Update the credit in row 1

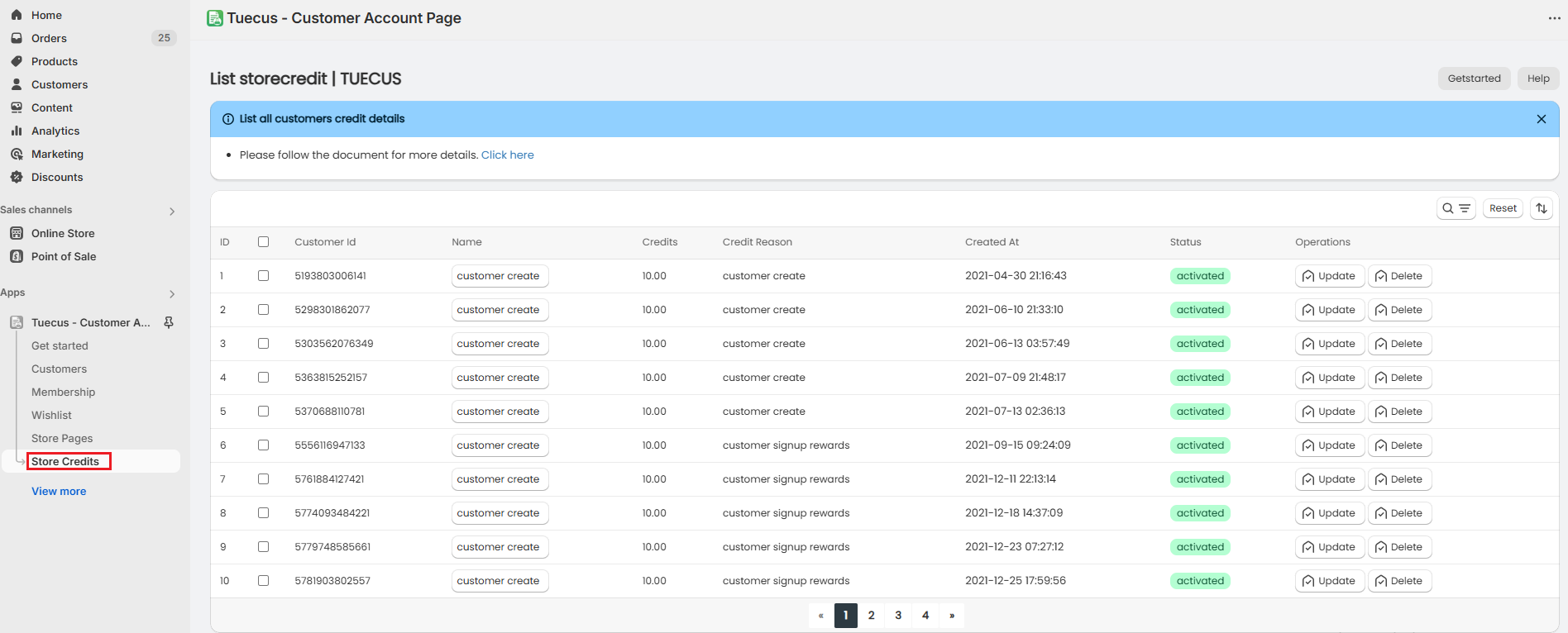(1330, 276)
